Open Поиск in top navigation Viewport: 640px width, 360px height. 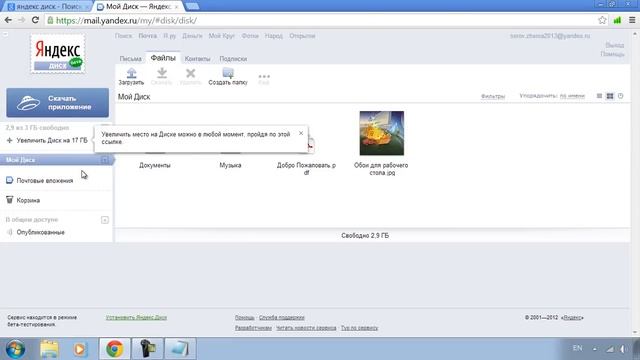123,36
